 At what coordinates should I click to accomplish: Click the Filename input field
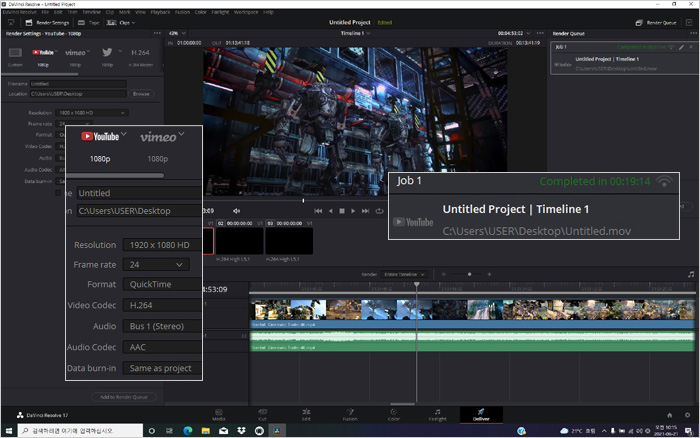tap(78, 83)
